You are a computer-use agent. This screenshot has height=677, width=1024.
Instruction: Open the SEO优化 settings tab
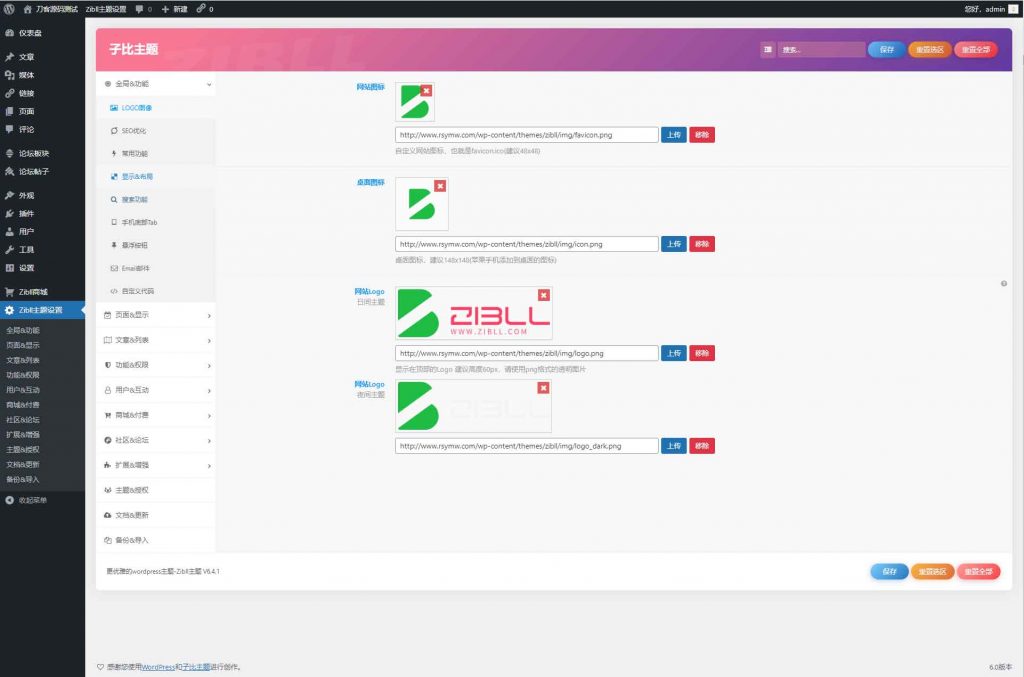coord(134,130)
